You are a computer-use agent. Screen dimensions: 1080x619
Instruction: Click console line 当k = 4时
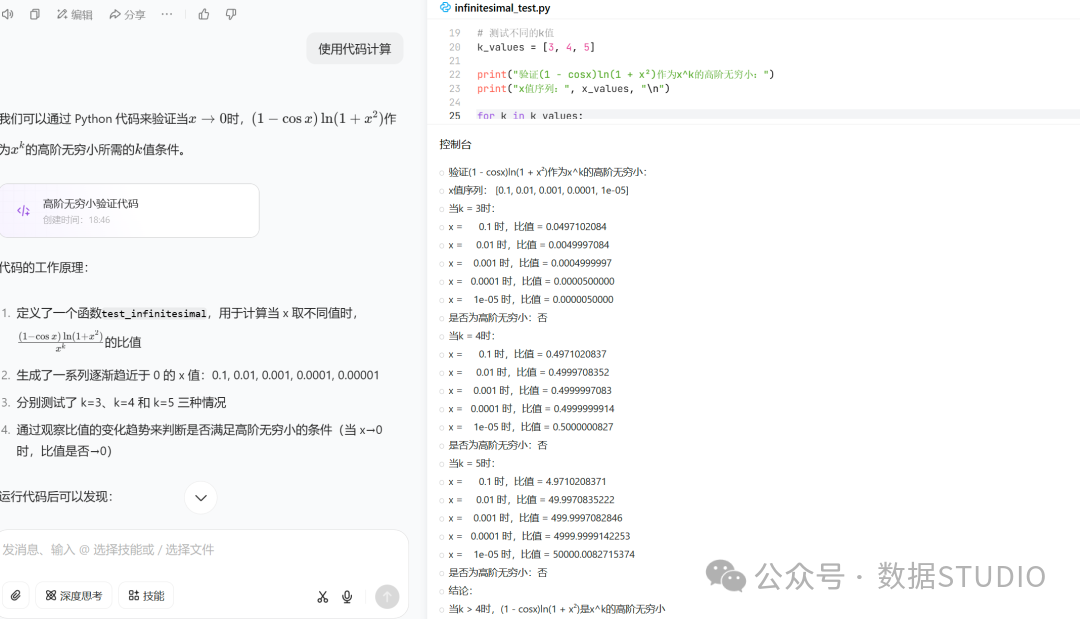pyautogui.click(x=472, y=336)
